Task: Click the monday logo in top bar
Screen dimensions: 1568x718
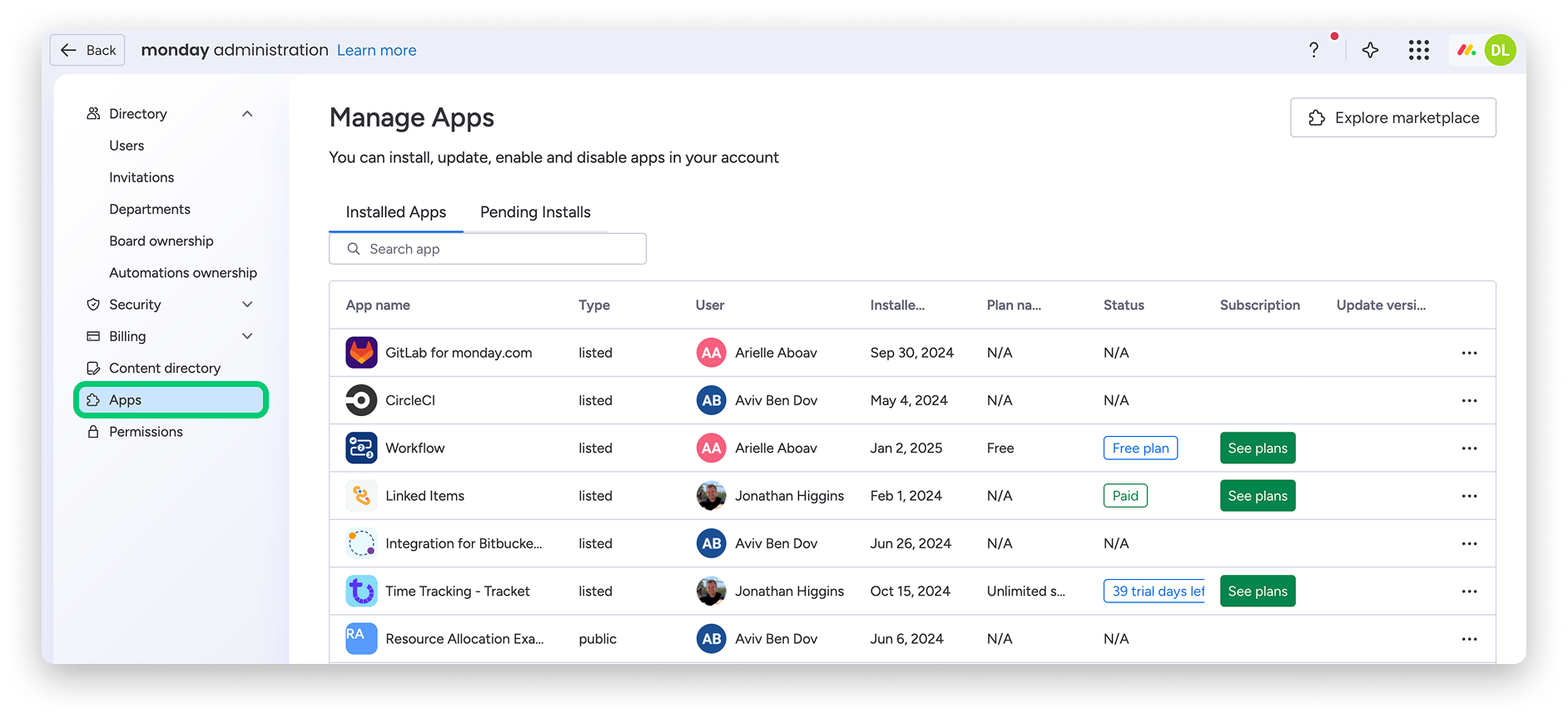Action: click(1466, 50)
